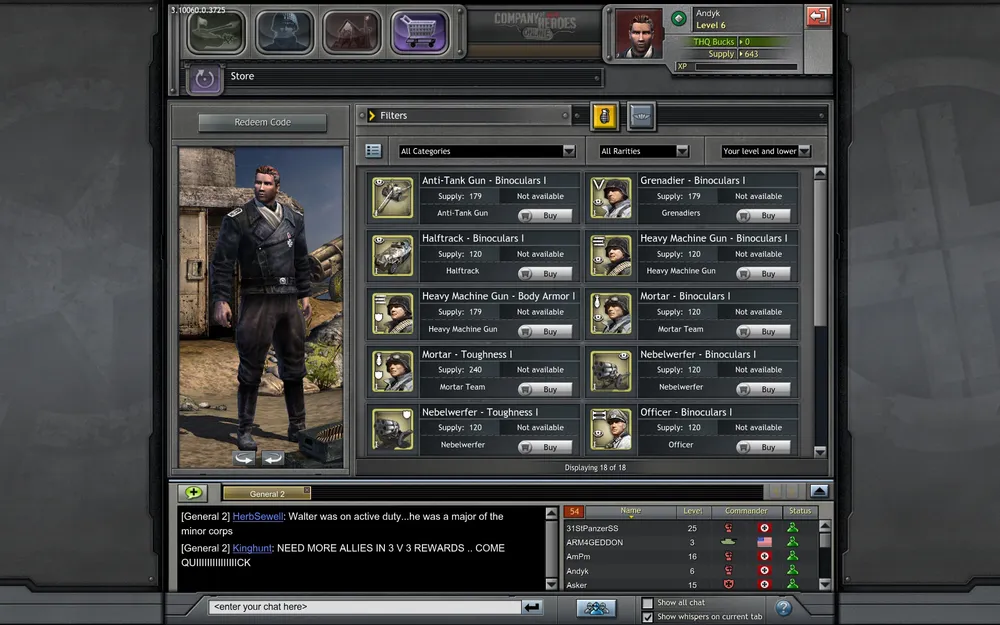This screenshot has width=1000, height=625.
Task: Open the Your level and lower dropdown
Action: click(766, 151)
